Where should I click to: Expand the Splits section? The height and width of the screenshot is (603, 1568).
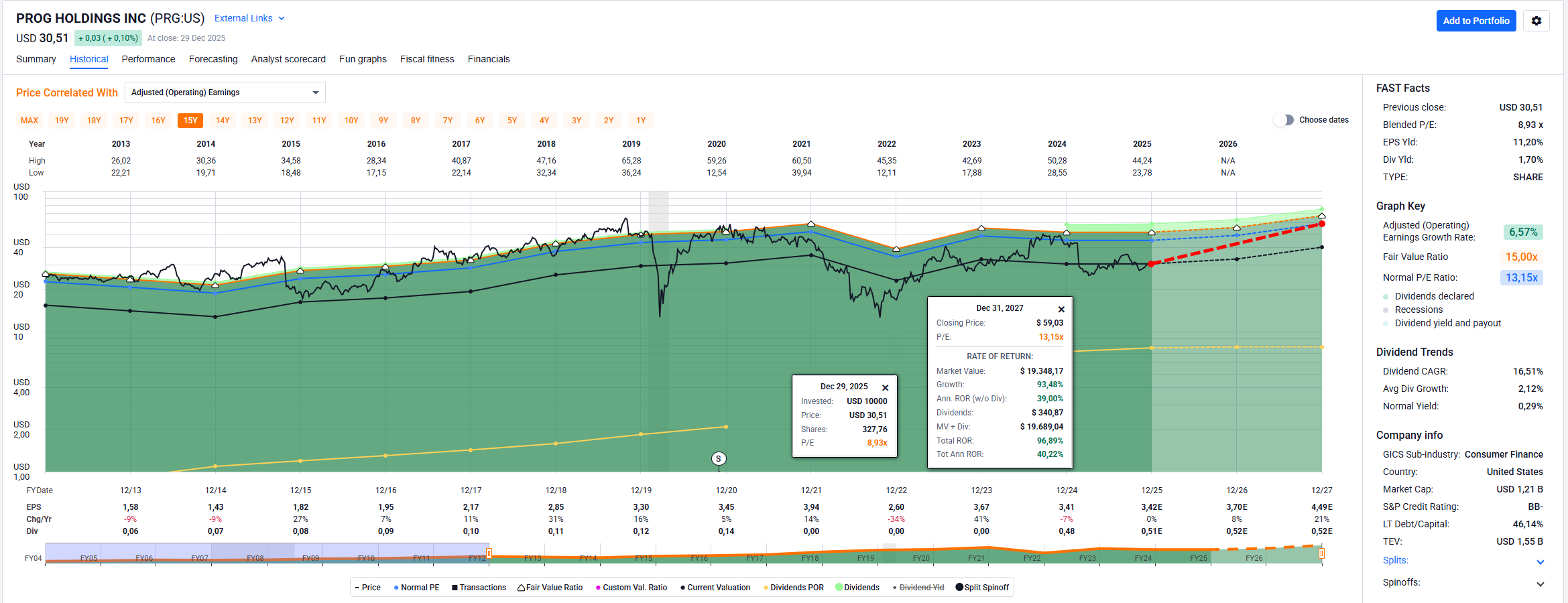pyautogui.click(x=1540, y=561)
